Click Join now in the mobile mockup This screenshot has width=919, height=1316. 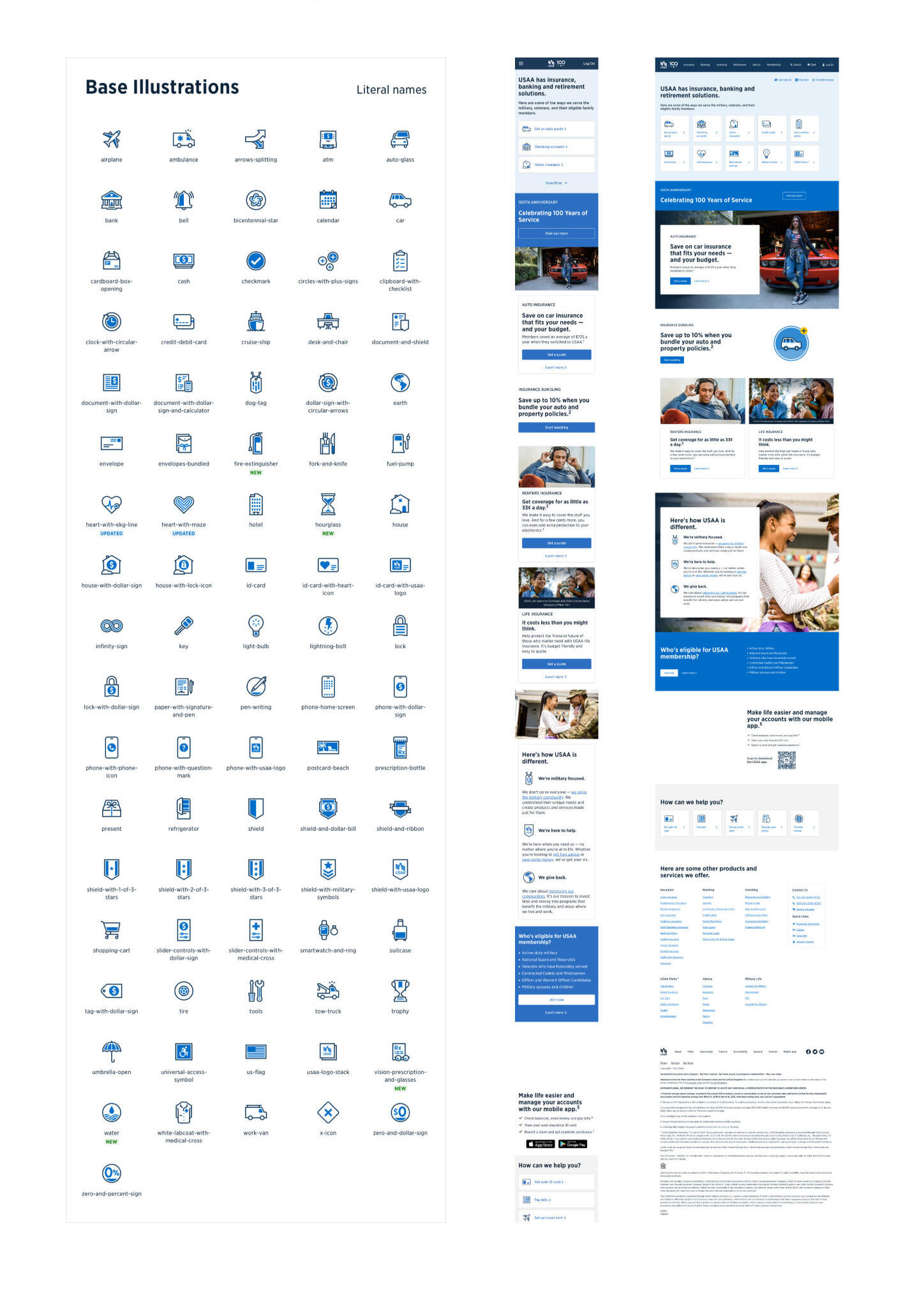pos(557,1000)
